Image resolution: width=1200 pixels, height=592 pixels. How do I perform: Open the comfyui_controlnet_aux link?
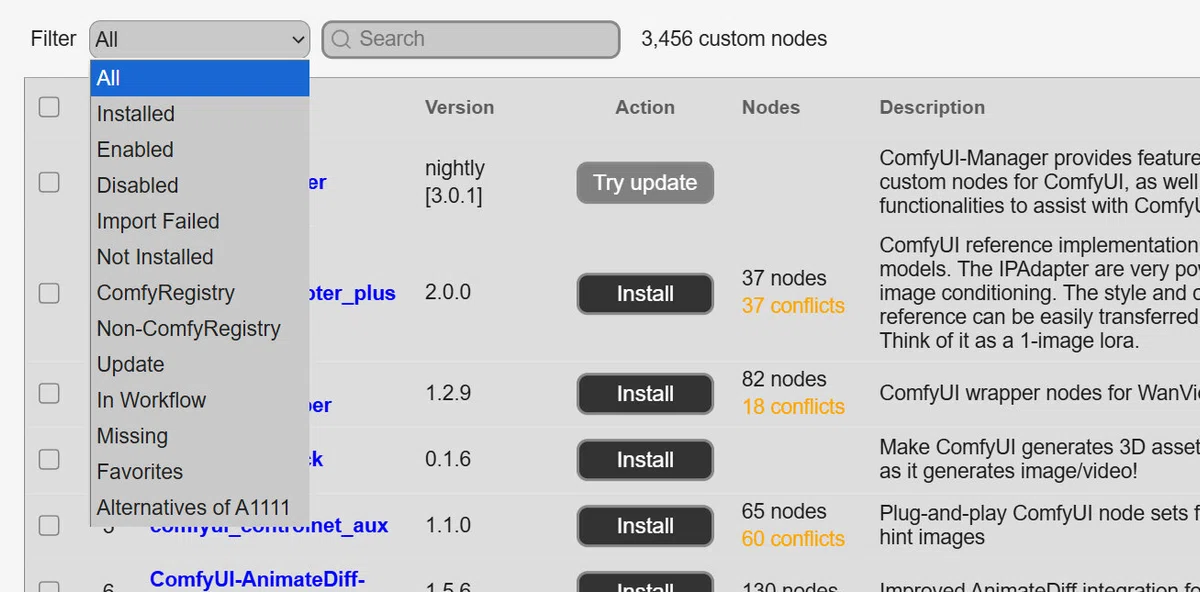[269, 526]
